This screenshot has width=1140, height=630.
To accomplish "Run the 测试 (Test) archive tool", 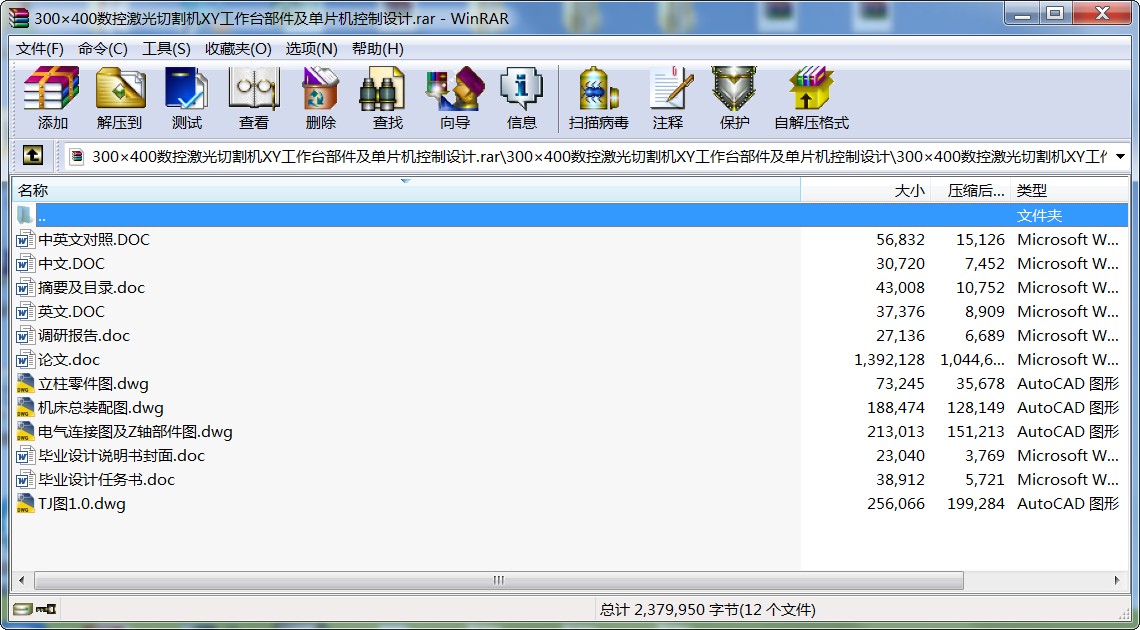I will coord(186,98).
